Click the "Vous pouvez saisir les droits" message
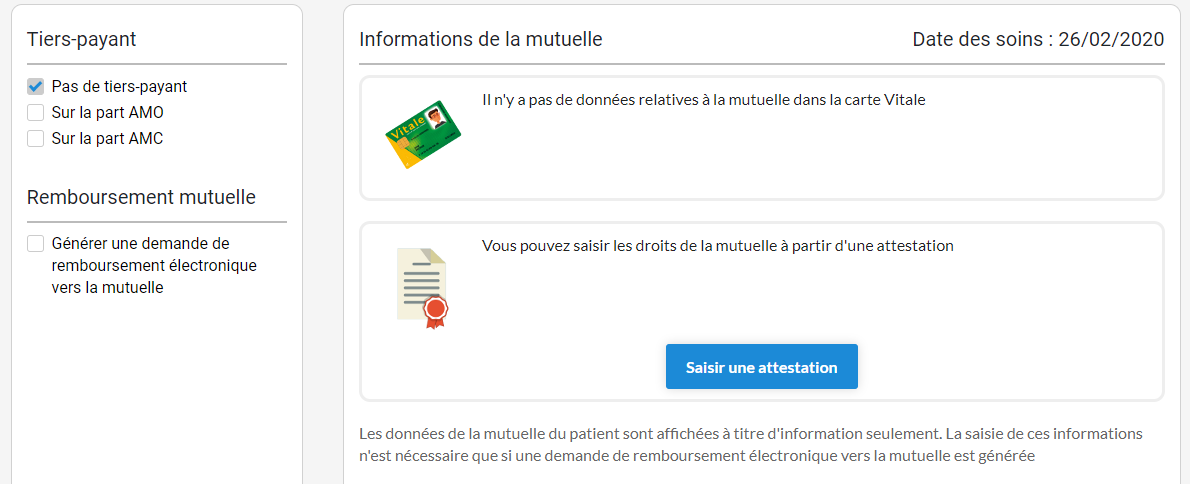1190x484 pixels. click(x=717, y=246)
